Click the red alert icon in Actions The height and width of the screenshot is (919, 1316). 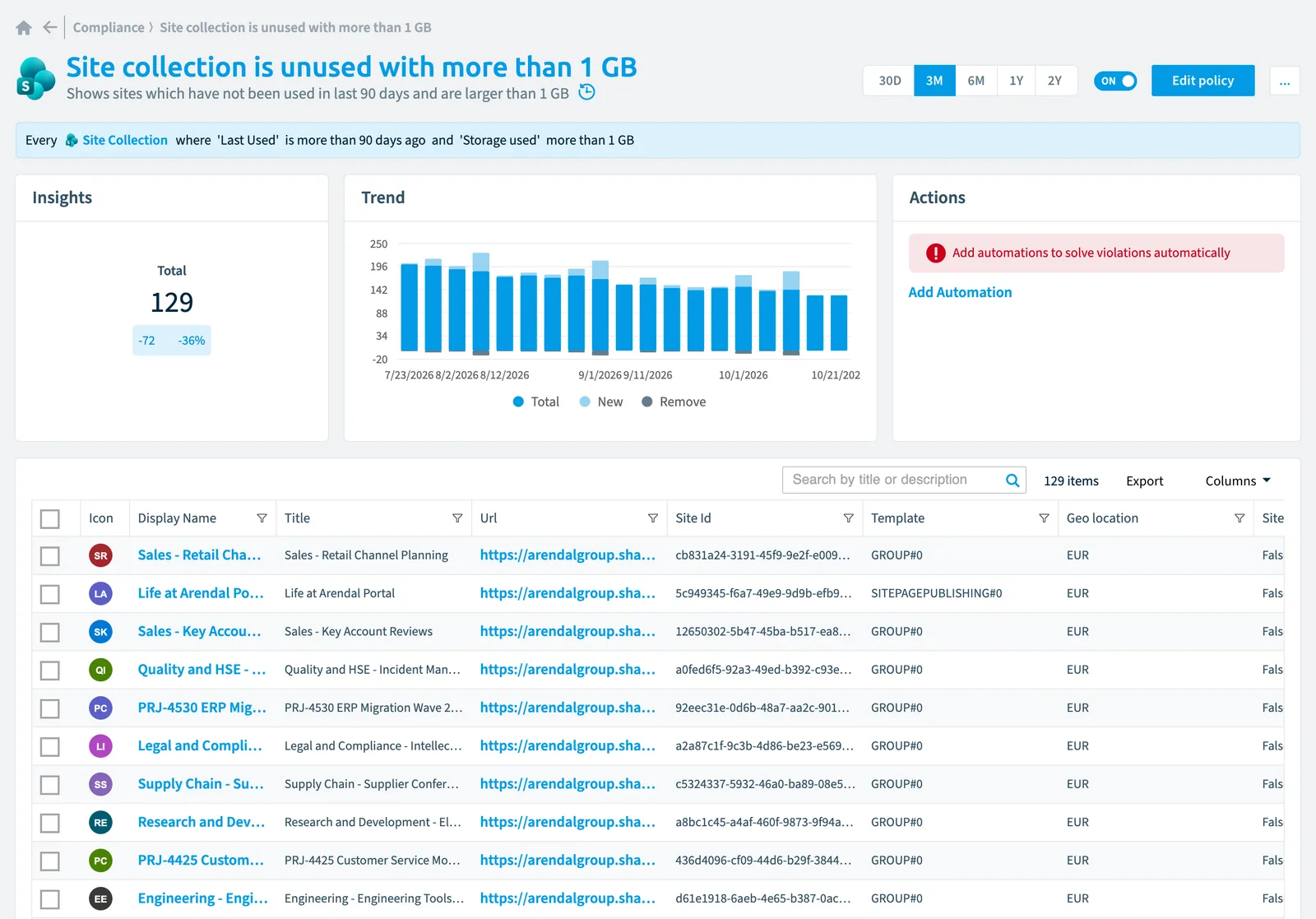click(x=936, y=253)
